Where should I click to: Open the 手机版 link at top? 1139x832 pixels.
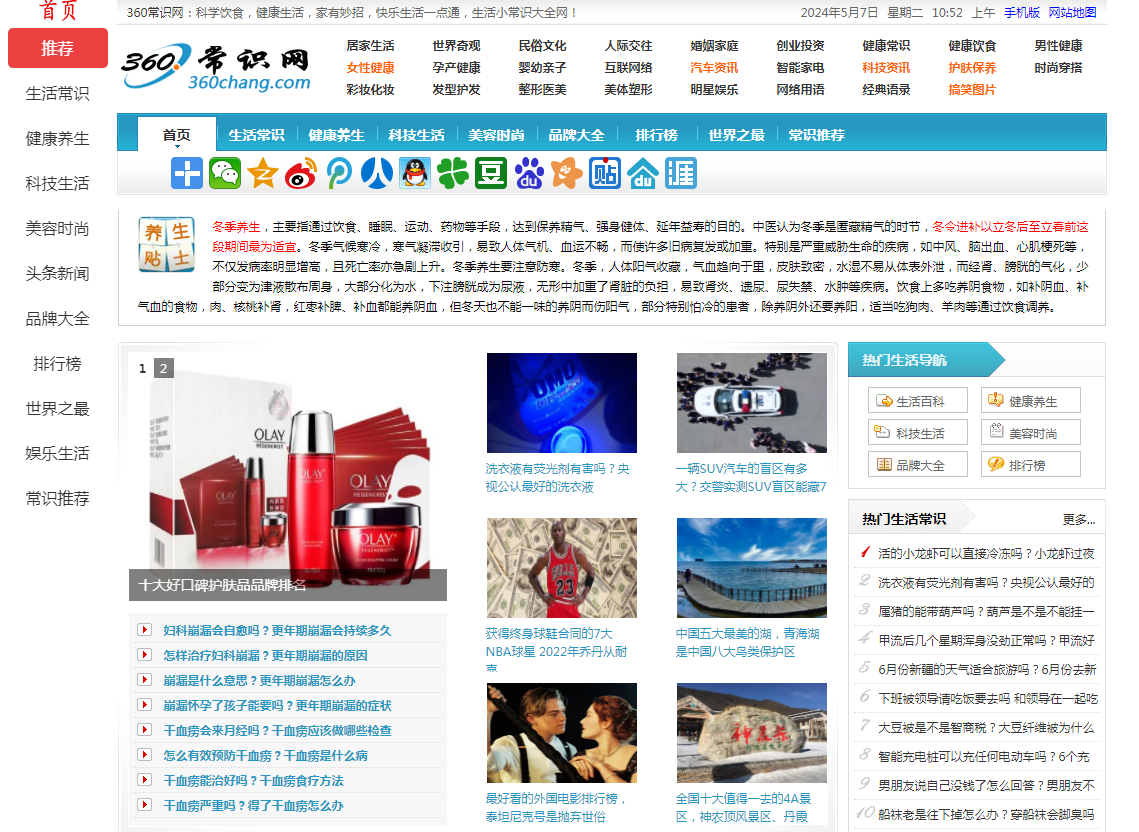(x=1022, y=13)
